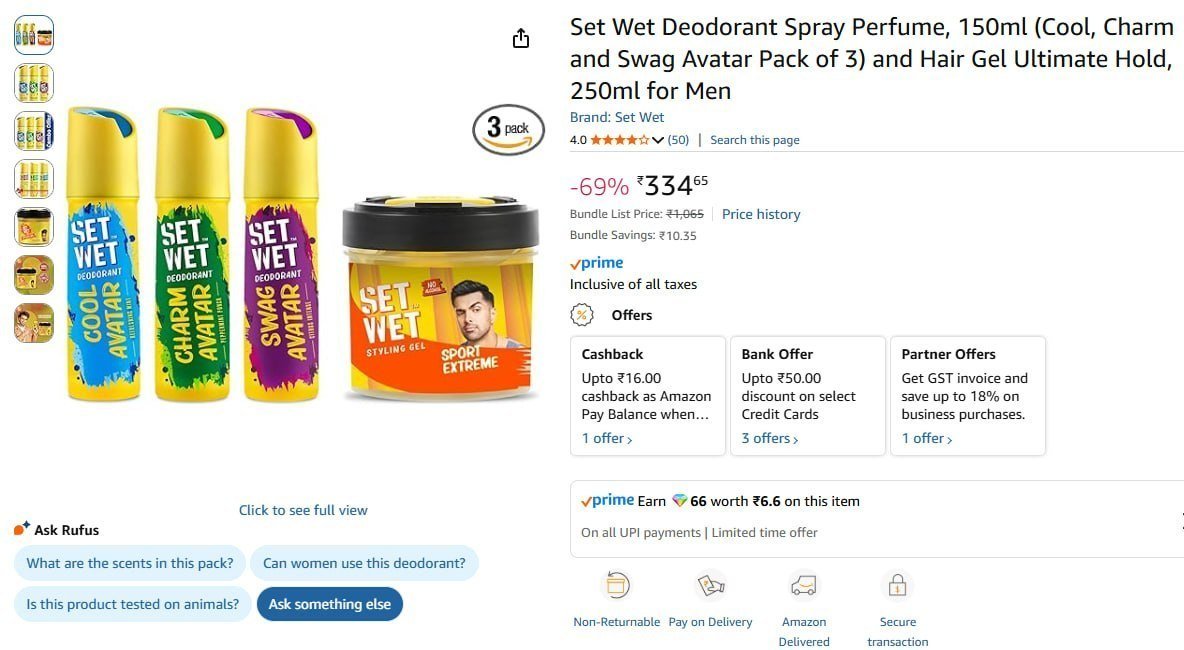
Task: Click Search this page link
Action: (754, 140)
